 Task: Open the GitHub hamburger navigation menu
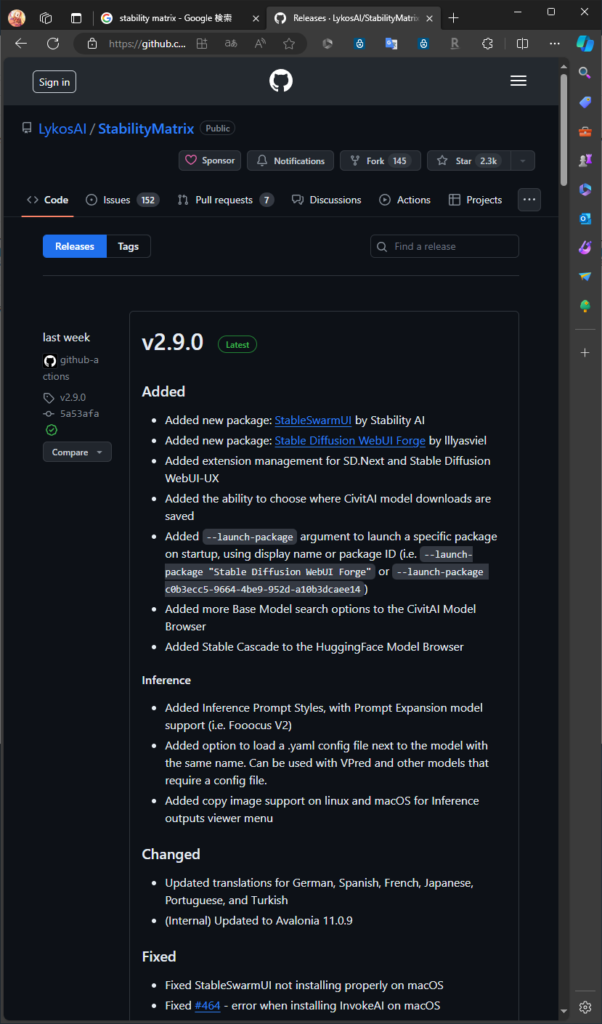point(518,81)
